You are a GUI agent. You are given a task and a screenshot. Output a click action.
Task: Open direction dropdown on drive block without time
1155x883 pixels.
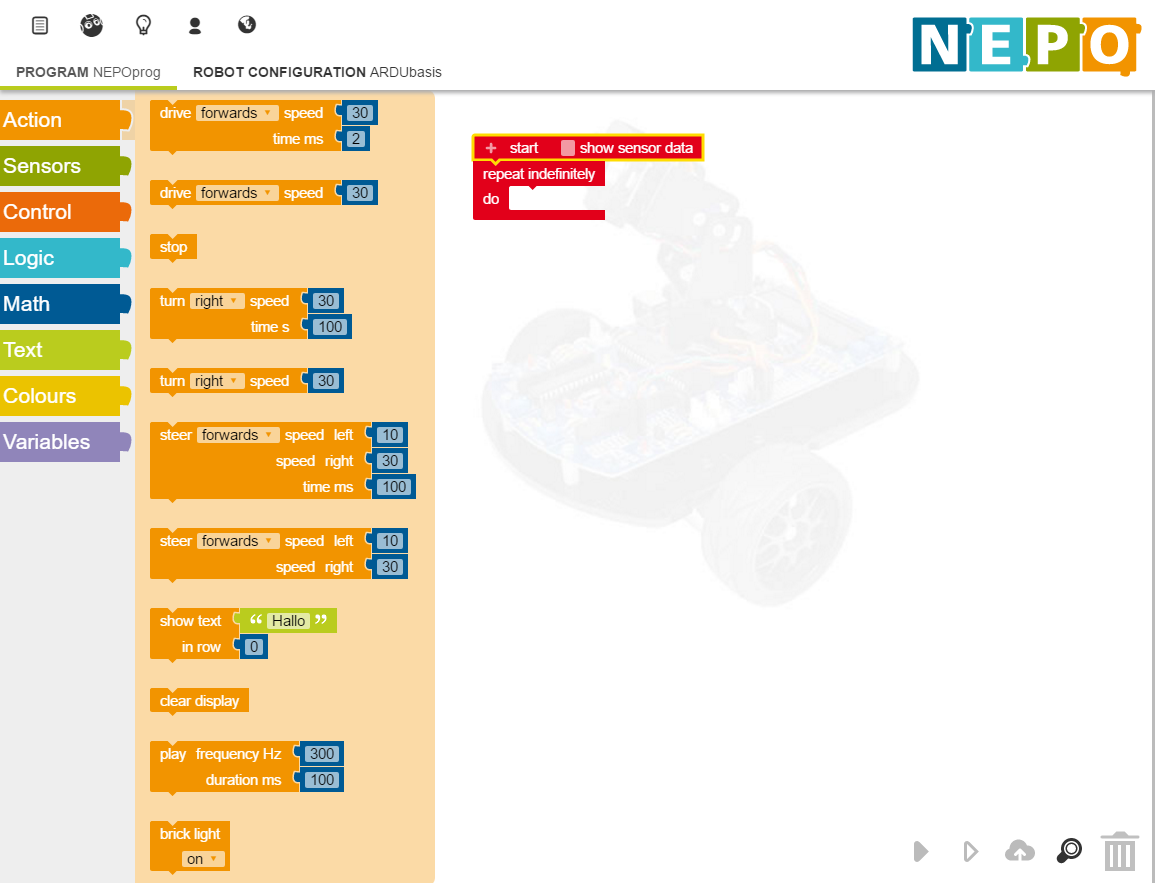point(237,193)
